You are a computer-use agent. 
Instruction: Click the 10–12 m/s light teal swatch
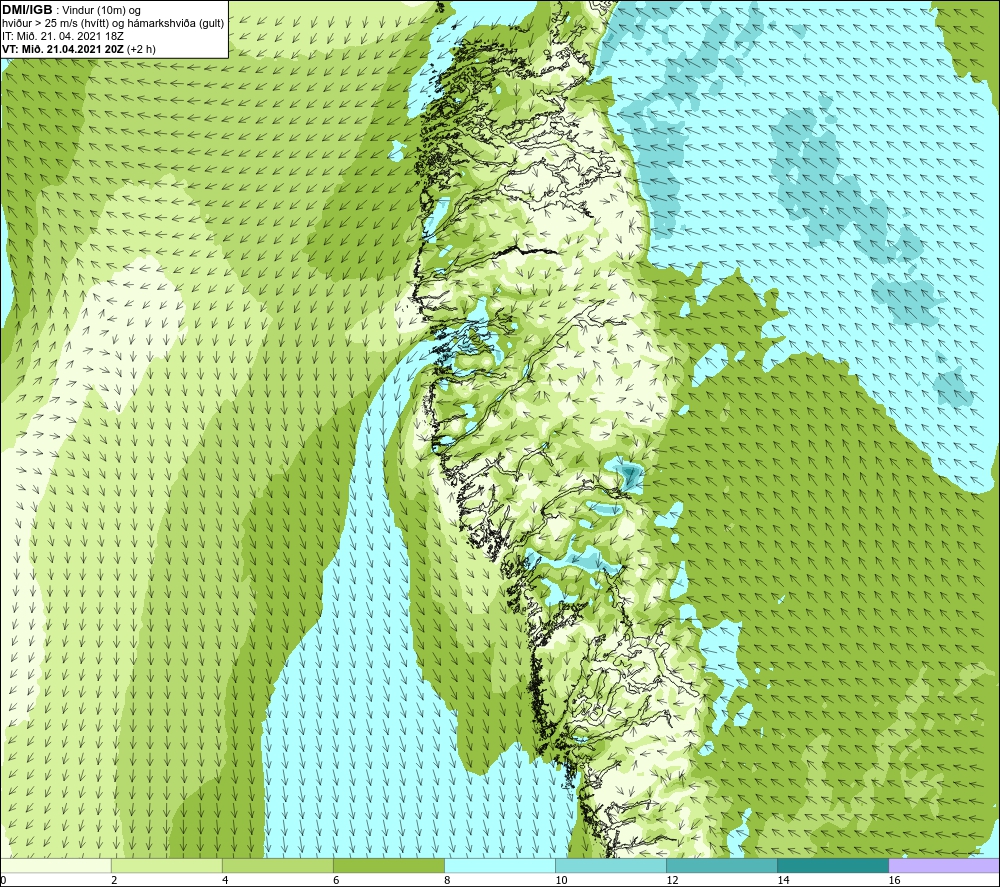click(x=611, y=865)
